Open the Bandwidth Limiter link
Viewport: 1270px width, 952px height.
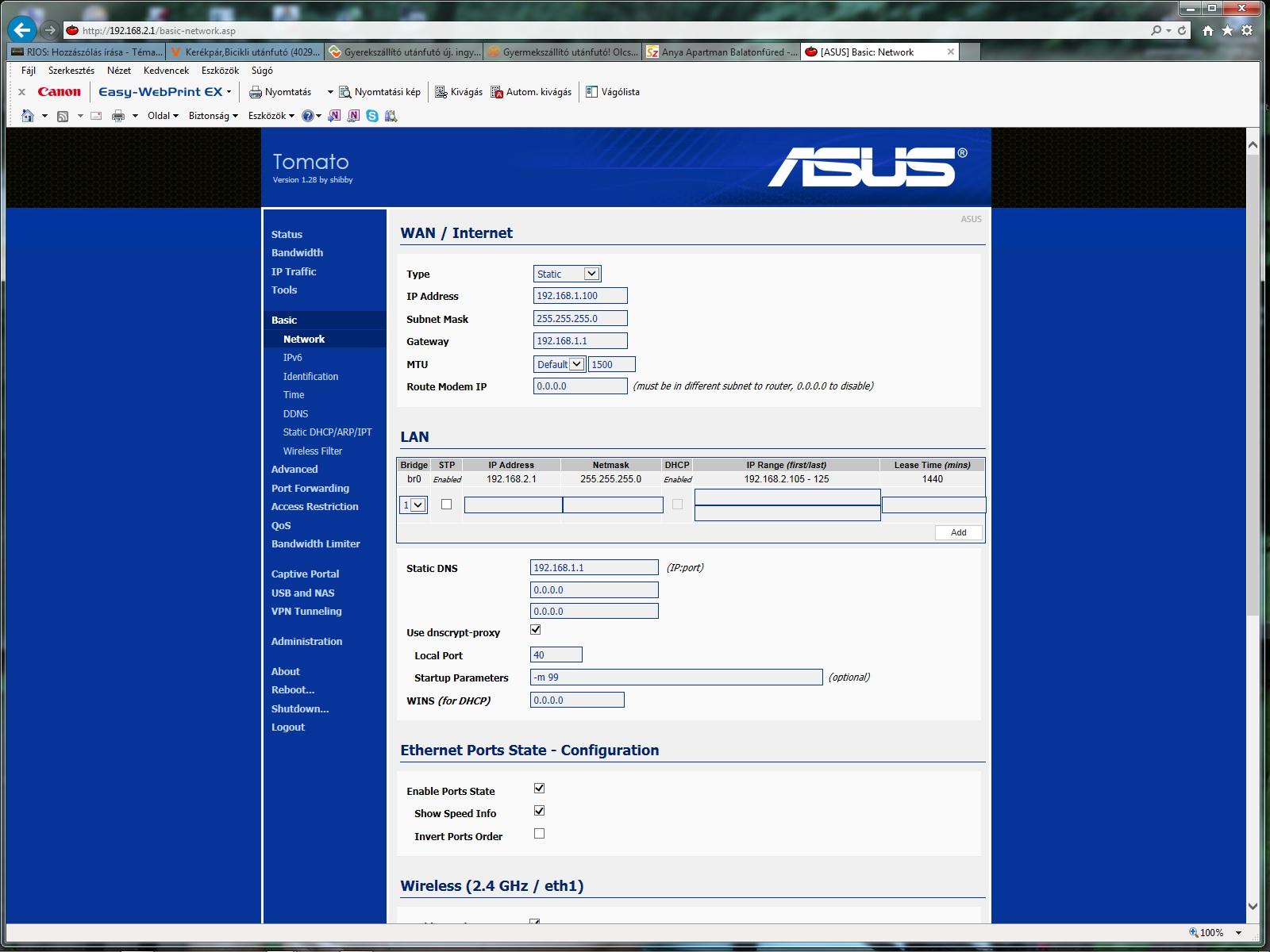coord(316,543)
